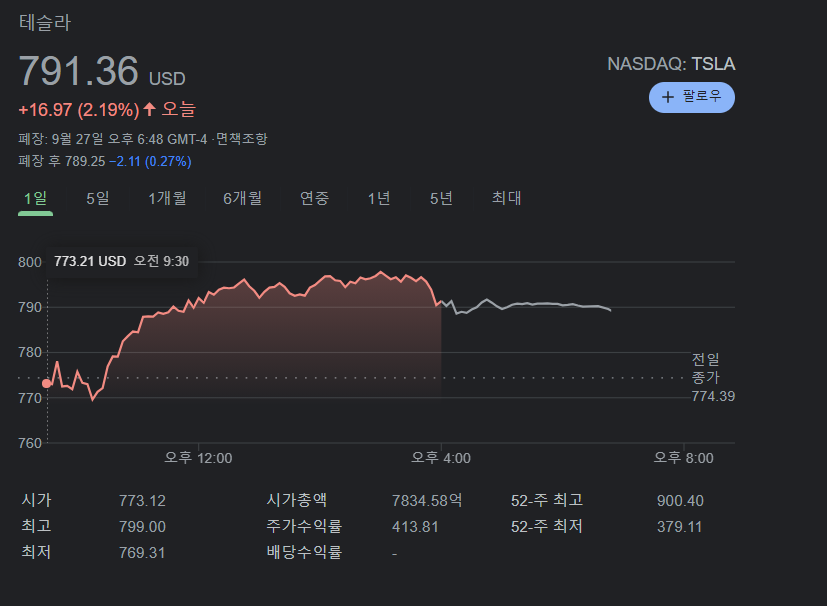The height and width of the screenshot is (606, 827).
Task: Click the 800 y-axis label
Action: pos(30,262)
